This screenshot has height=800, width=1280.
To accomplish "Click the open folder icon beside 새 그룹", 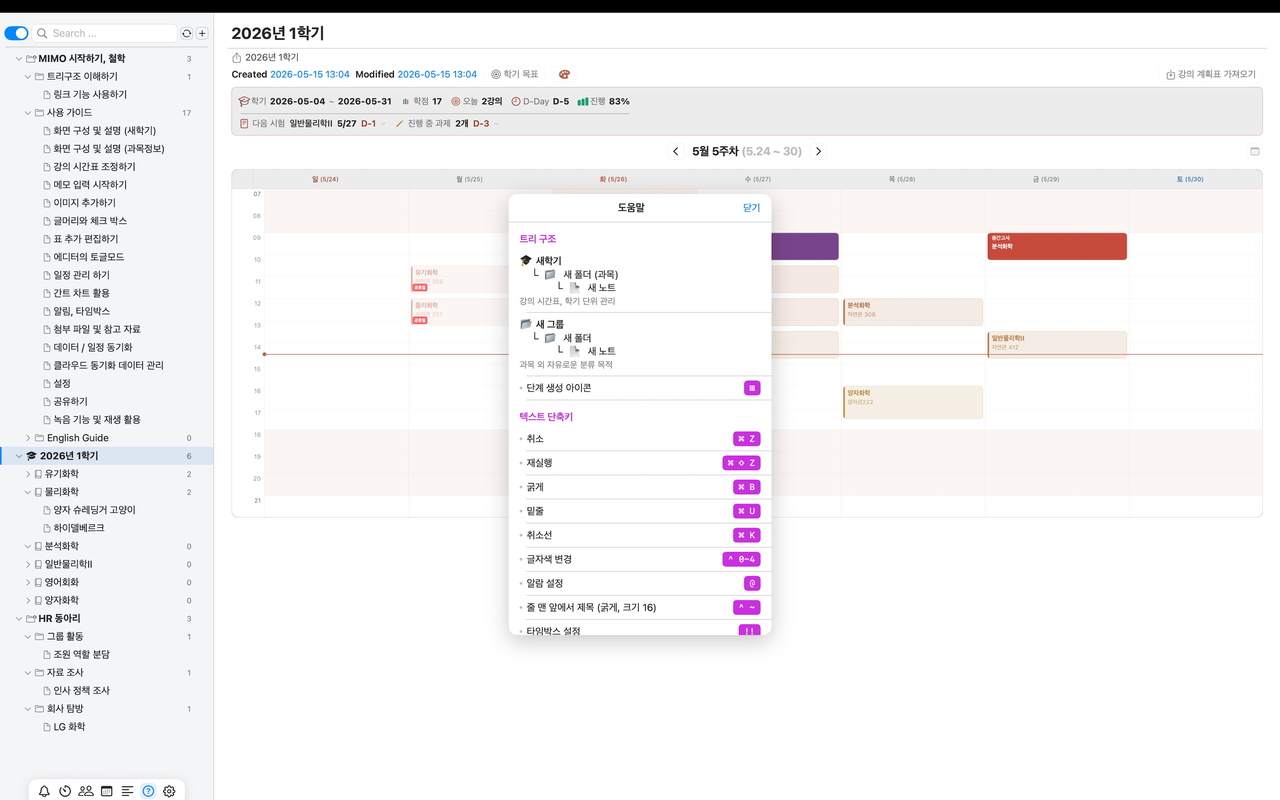I will coord(526,324).
